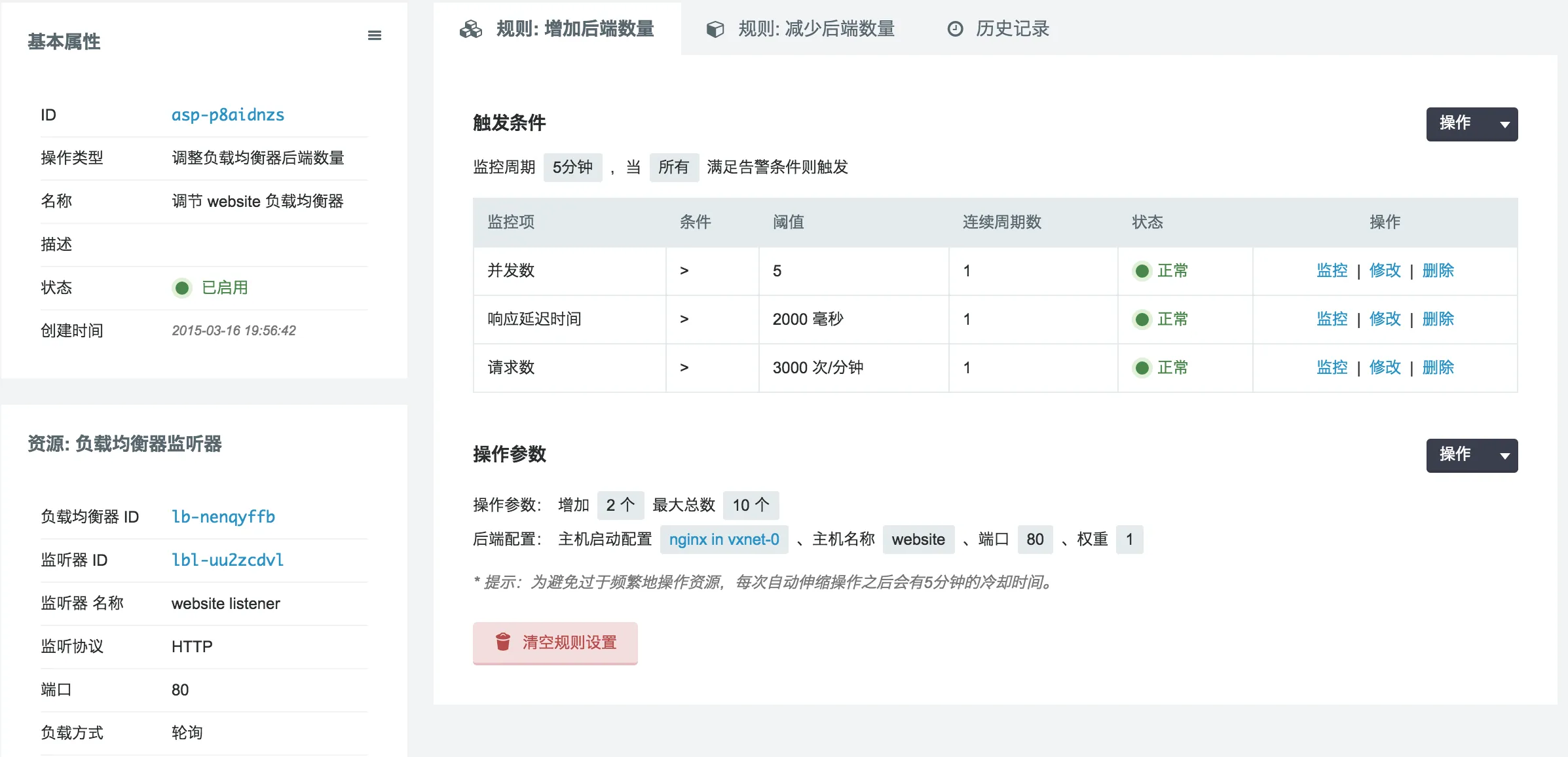Image resolution: width=1568 pixels, height=757 pixels.
Task: Click 监控 for 响应延迟时间 row
Action: tap(1332, 319)
